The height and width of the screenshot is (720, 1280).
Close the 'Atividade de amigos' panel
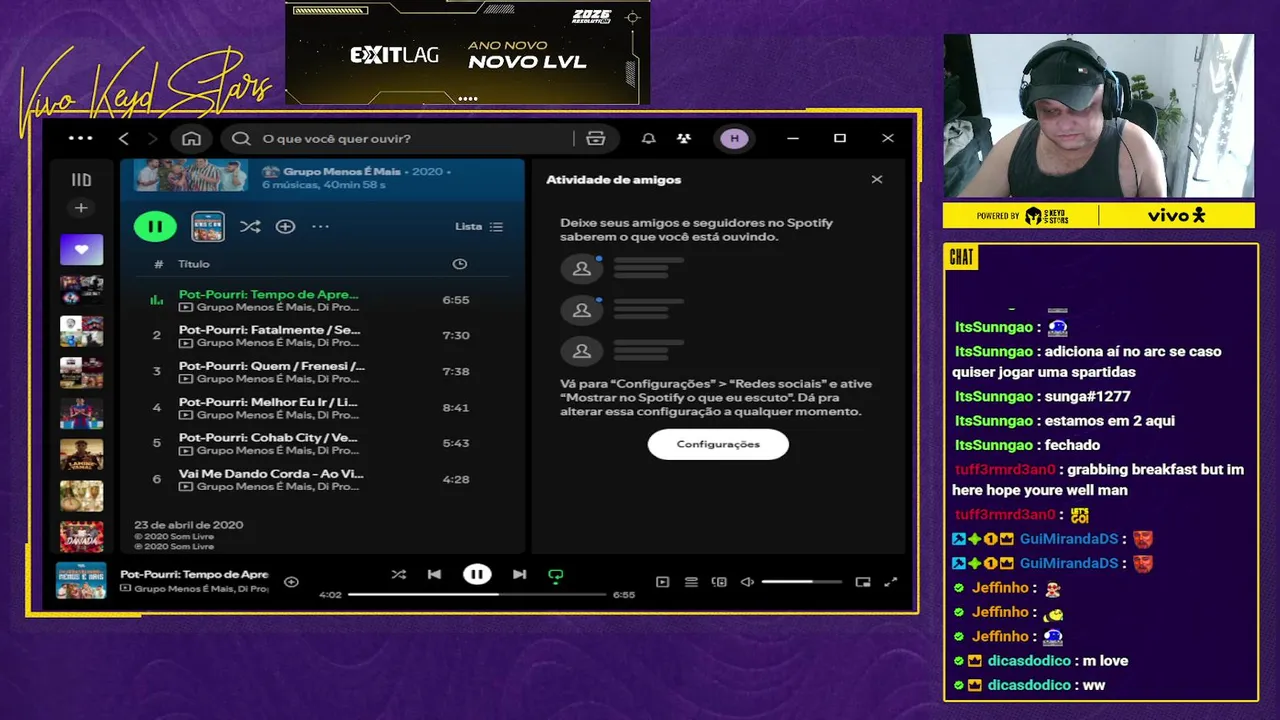coord(877,179)
